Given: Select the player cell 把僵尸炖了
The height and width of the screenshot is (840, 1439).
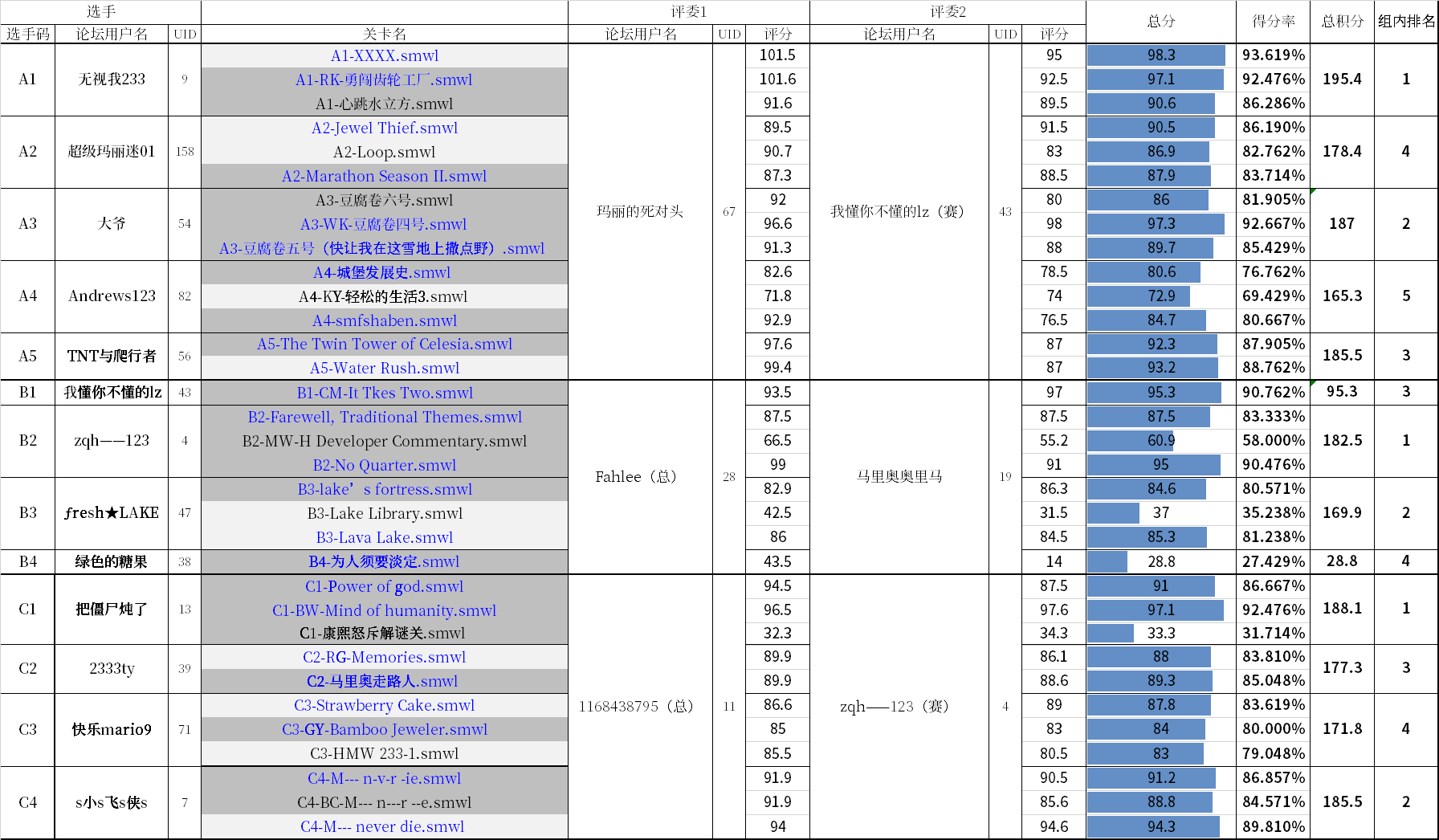Looking at the screenshot, I should [112, 609].
